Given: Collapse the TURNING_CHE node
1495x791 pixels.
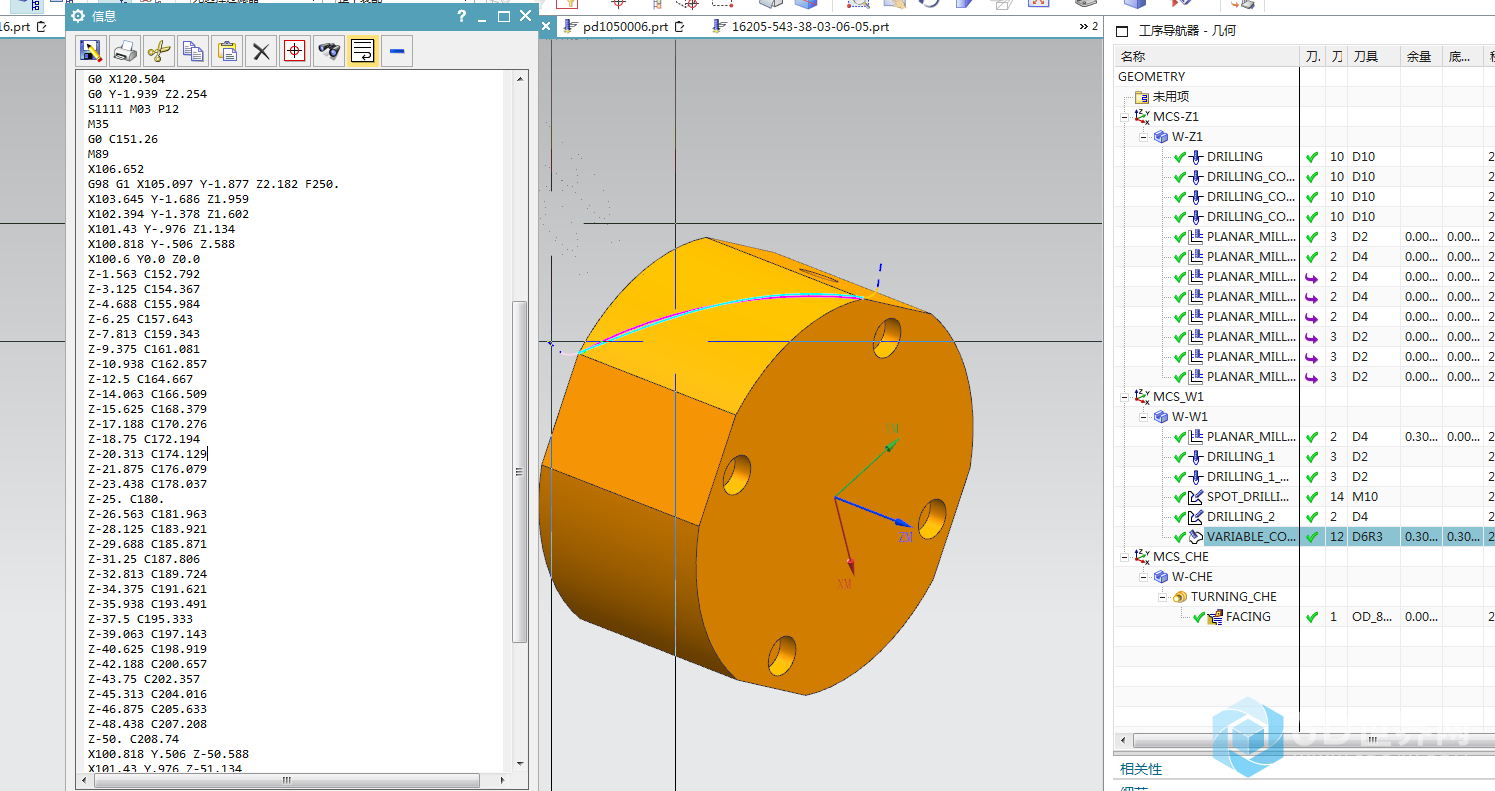Looking at the screenshot, I should [1164, 597].
